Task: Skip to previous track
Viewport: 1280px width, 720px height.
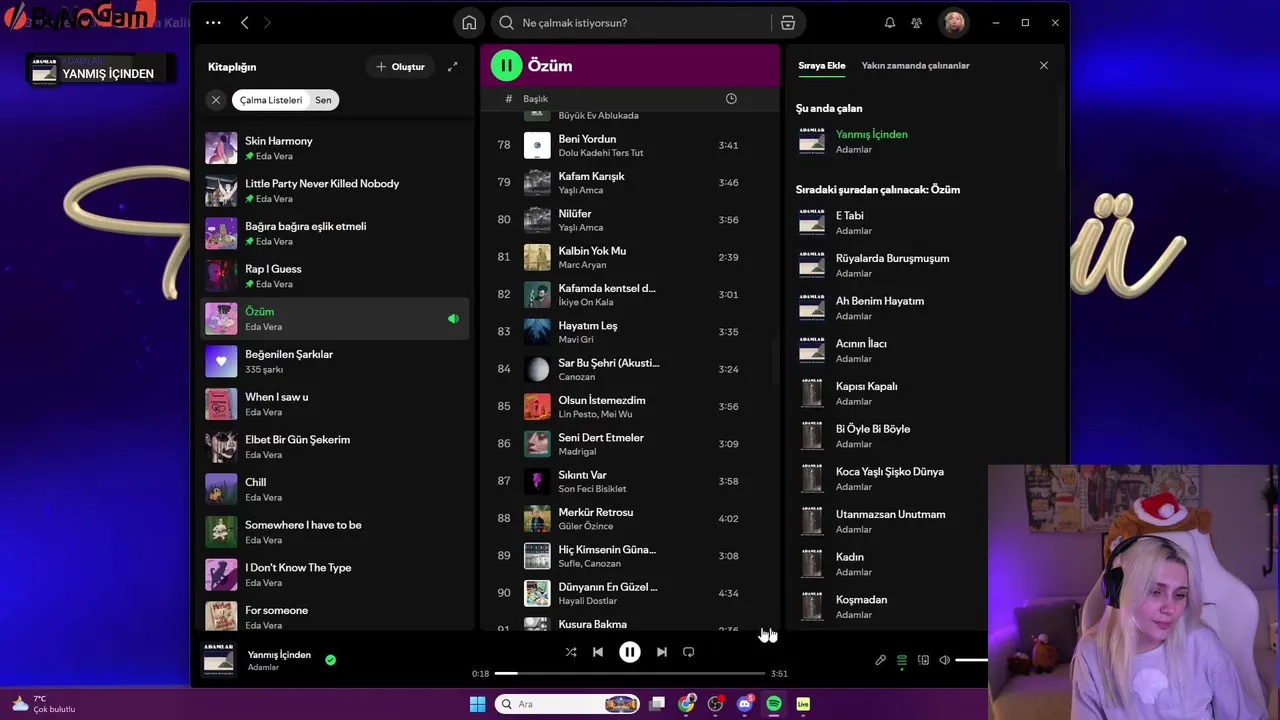Action: pos(598,652)
